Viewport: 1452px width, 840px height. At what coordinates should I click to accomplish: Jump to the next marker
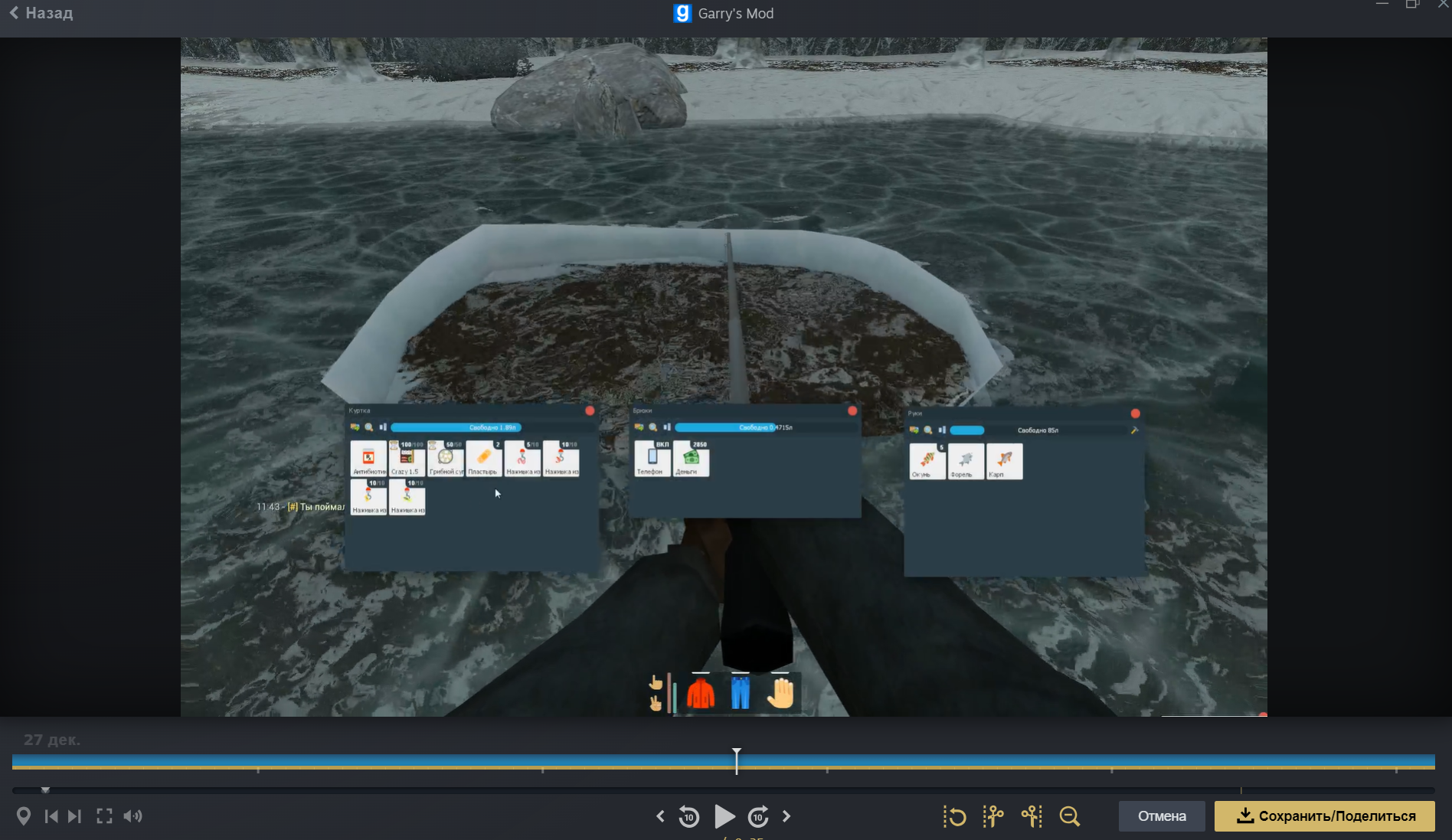74,816
